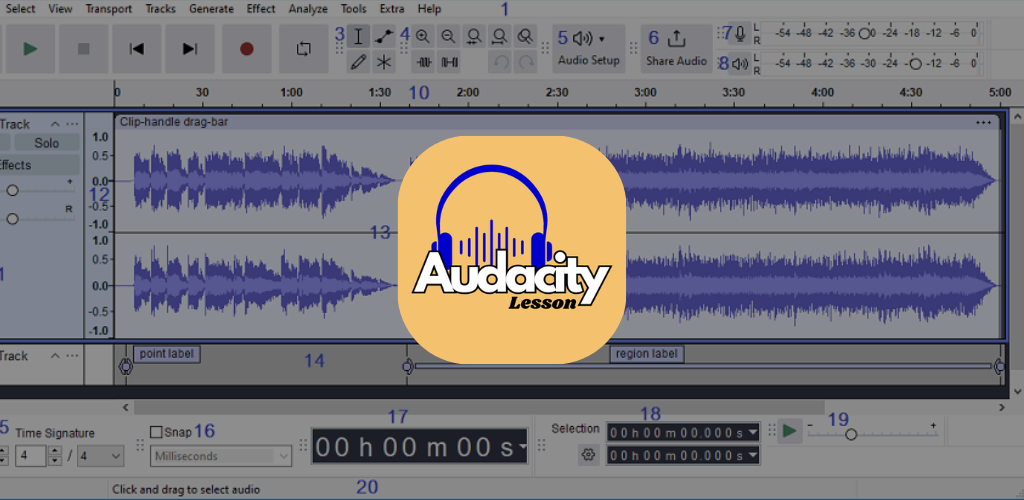
Task: Click the Share Audio button
Action: point(677,49)
